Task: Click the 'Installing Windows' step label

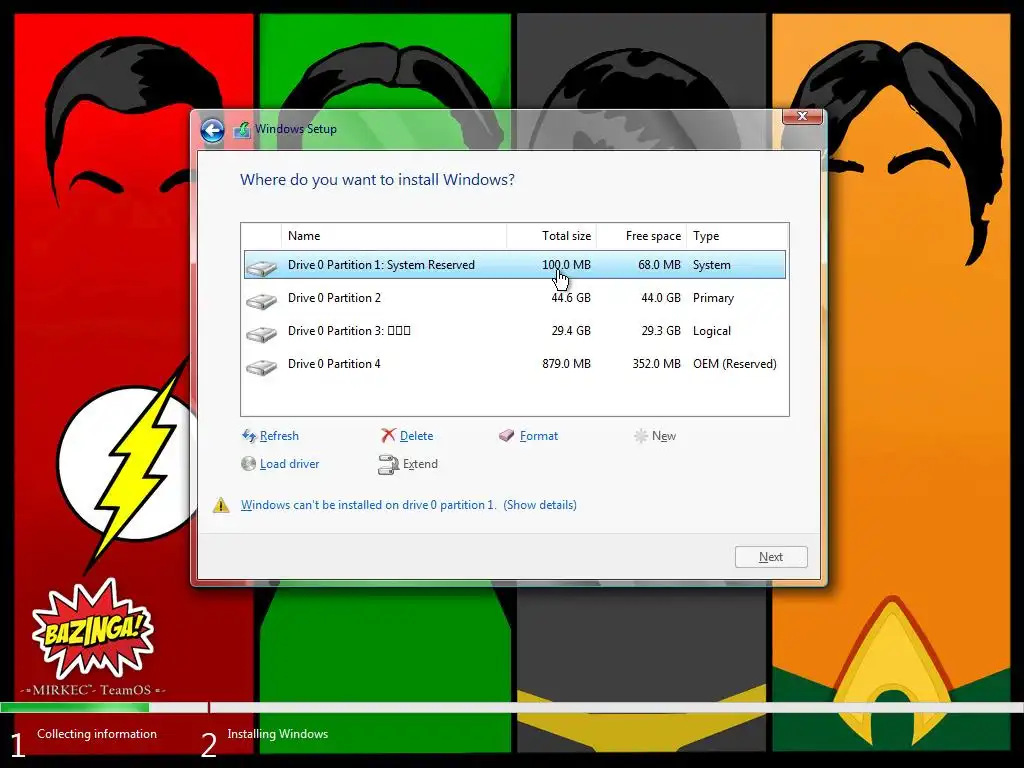Action: [x=278, y=734]
